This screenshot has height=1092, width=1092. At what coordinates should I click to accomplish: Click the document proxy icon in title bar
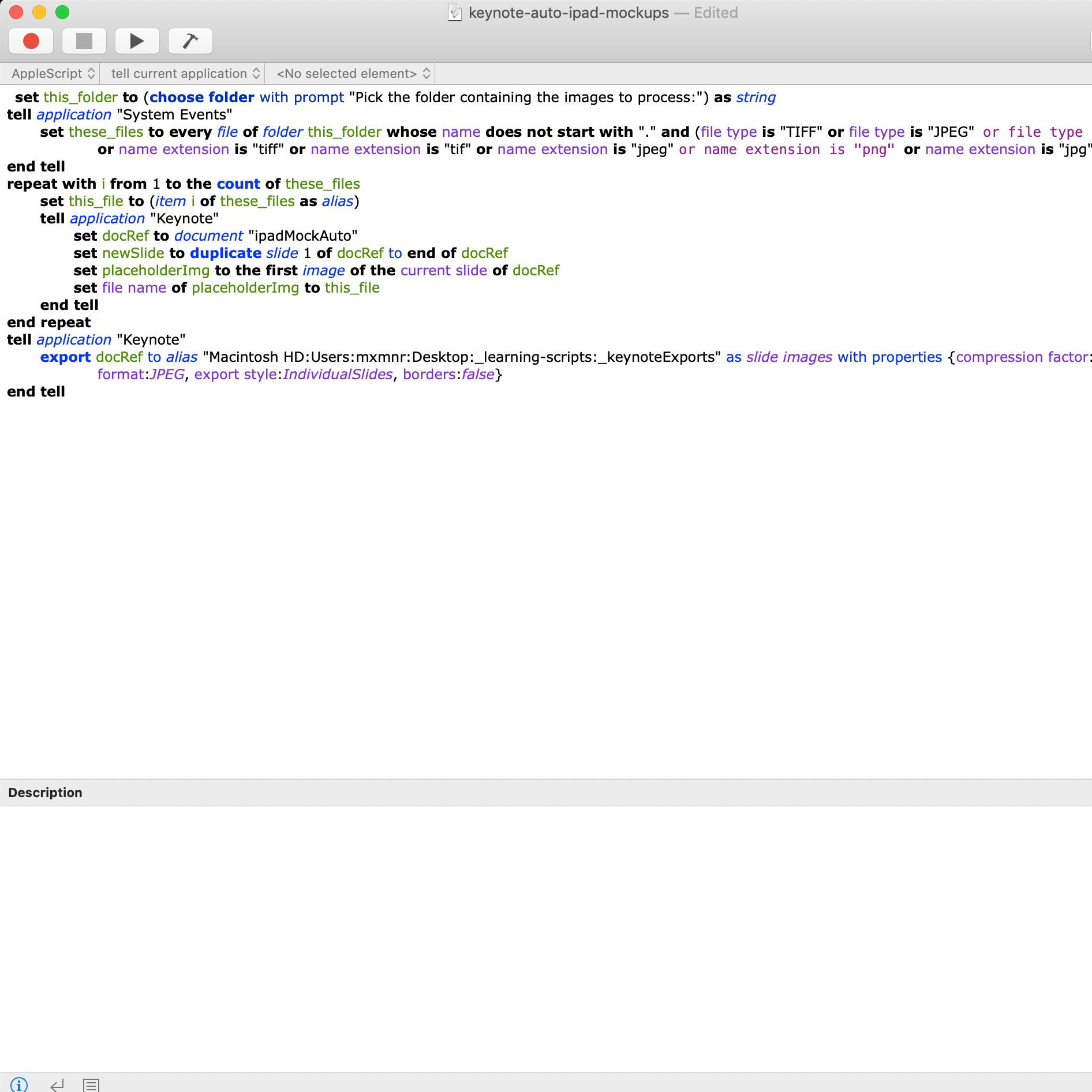pyautogui.click(x=455, y=13)
